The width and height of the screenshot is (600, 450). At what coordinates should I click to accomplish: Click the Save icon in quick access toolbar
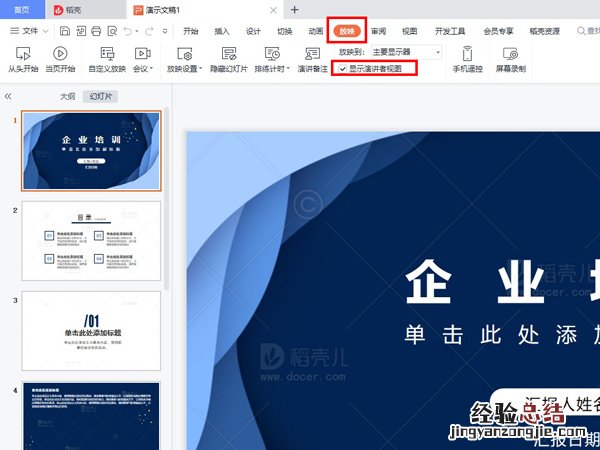pos(65,31)
